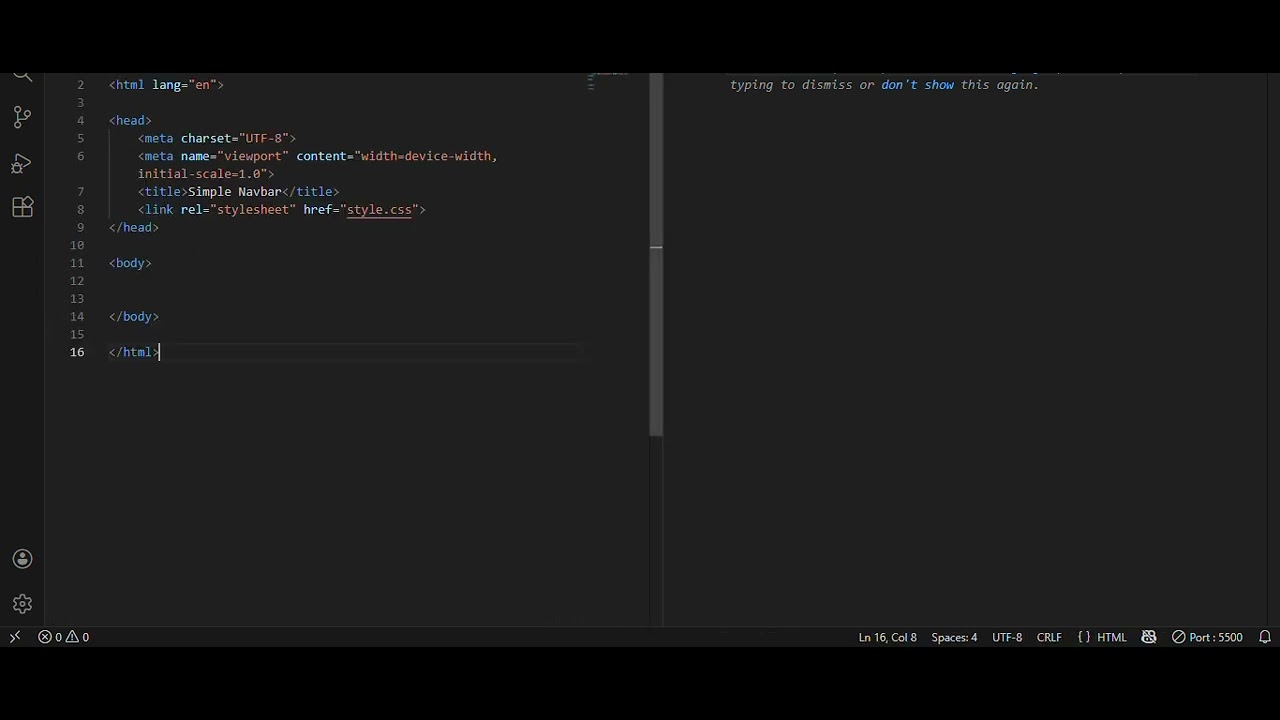
Task: Click the Simple Navbar title text
Action: (234, 192)
